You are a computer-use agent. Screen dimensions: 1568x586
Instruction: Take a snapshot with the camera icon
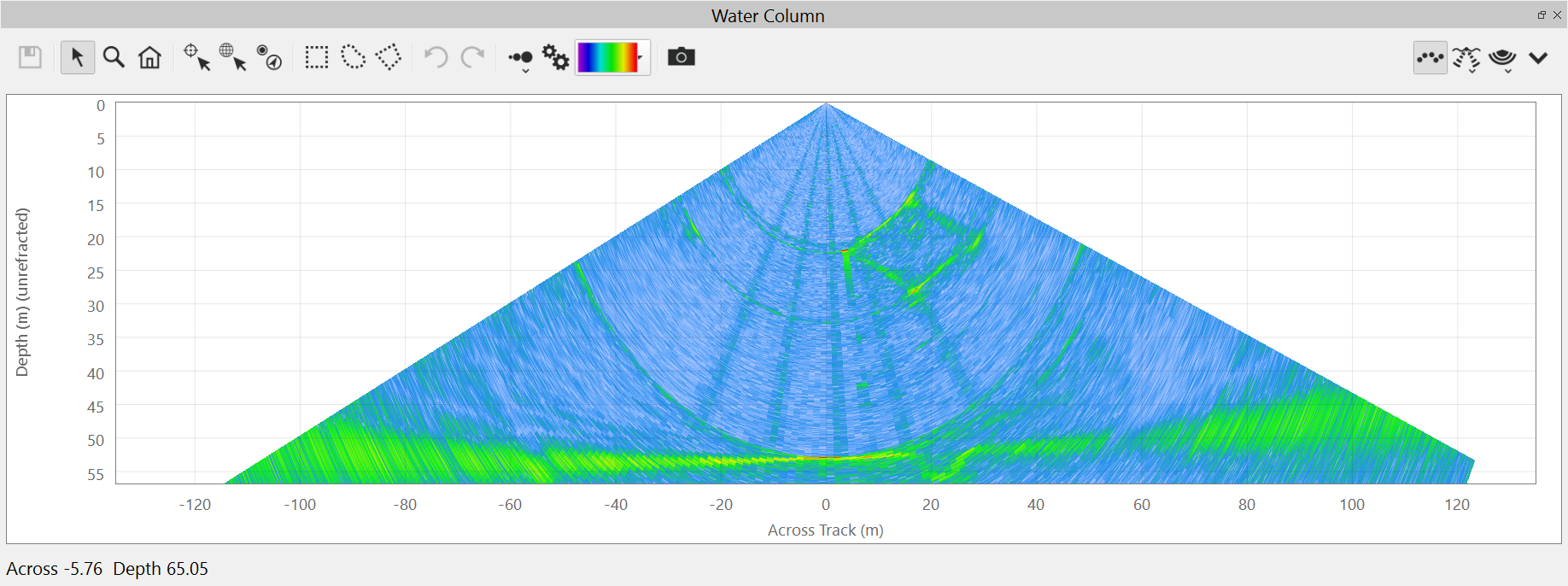point(681,57)
